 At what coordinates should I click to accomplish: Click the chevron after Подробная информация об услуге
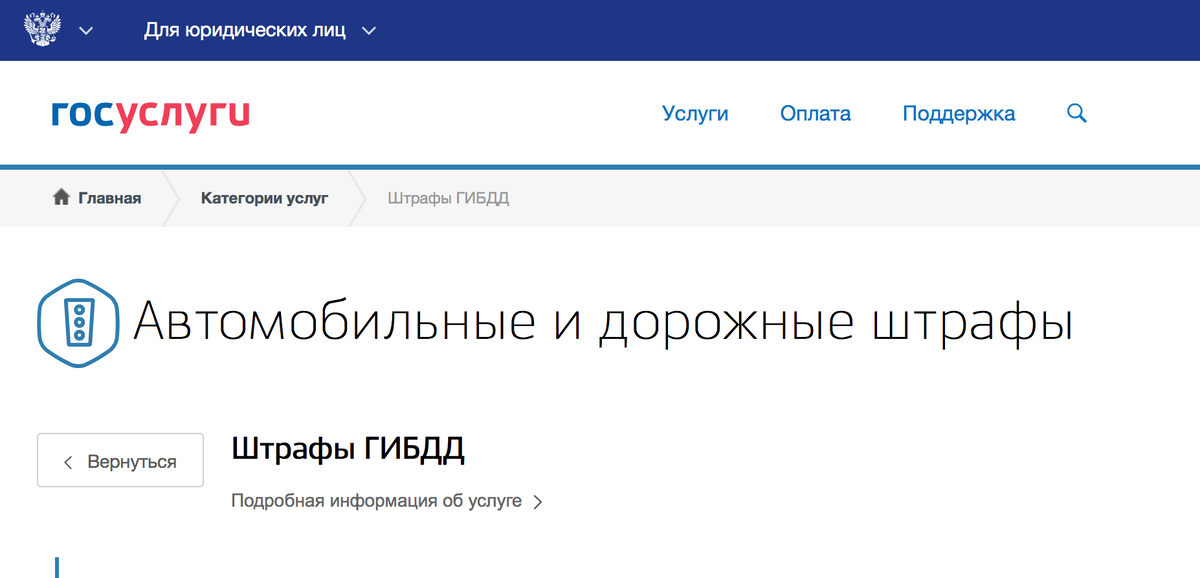[539, 501]
